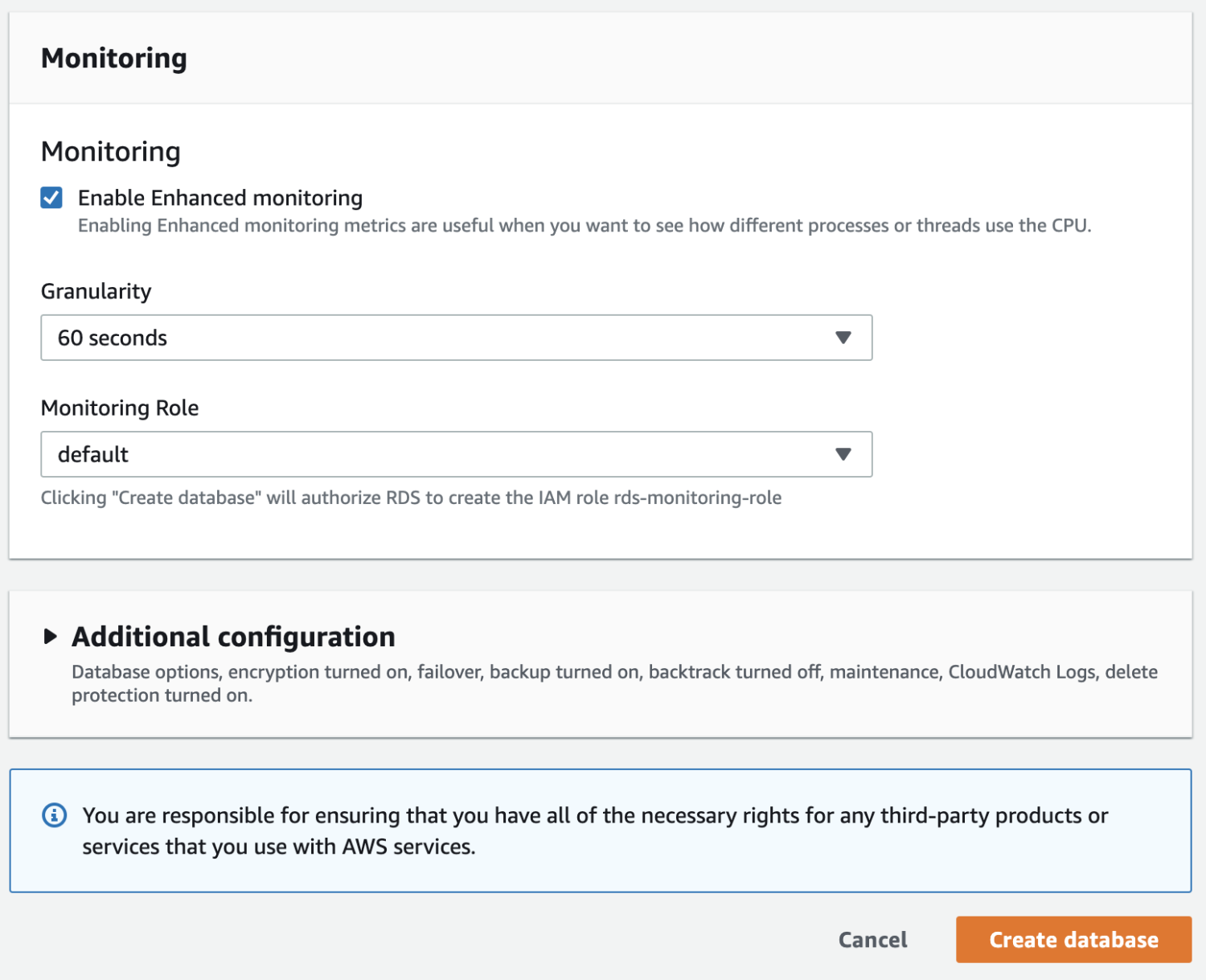This screenshot has height=980, width=1206.
Task: Click the Cancel button
Action: click(x=872, y=940)
